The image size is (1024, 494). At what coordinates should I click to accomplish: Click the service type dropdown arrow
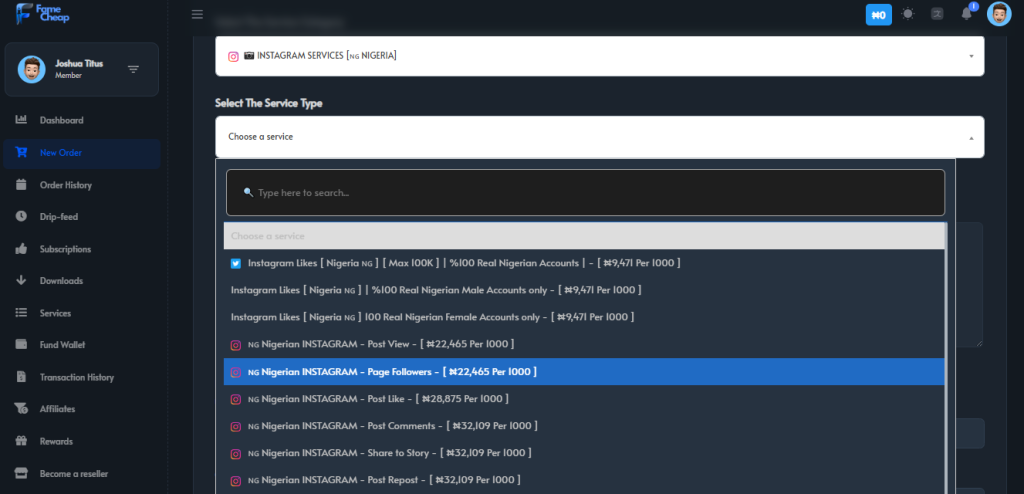tap(971, 138)
